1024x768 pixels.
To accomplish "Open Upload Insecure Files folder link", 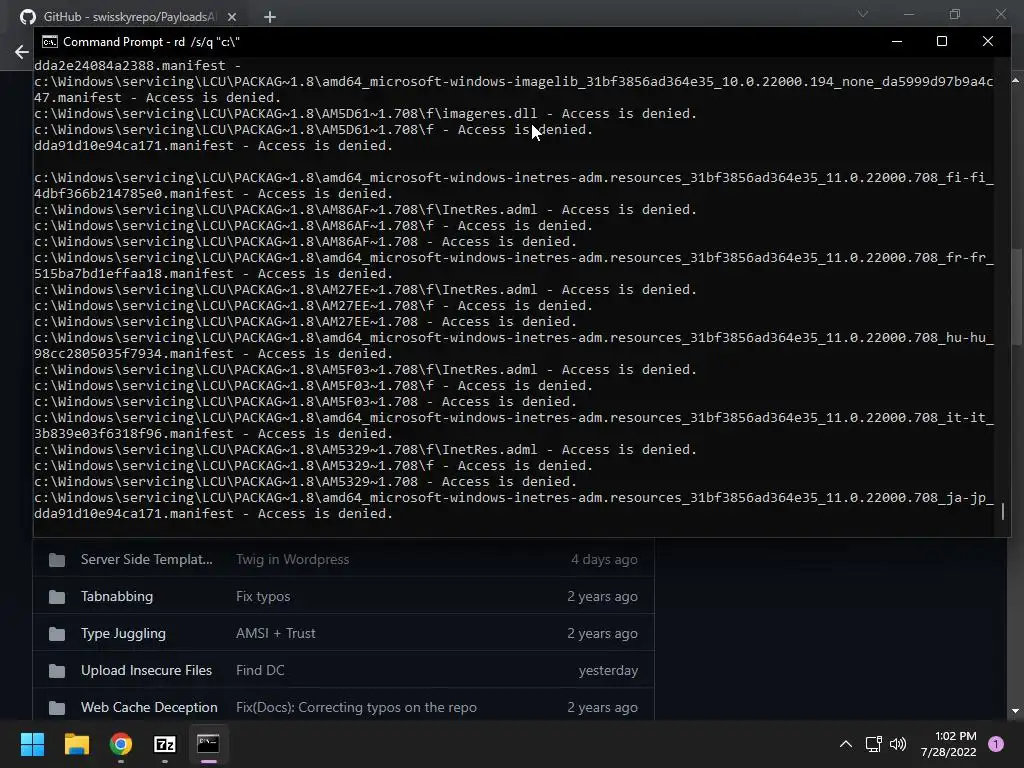I will click(146, 670).
